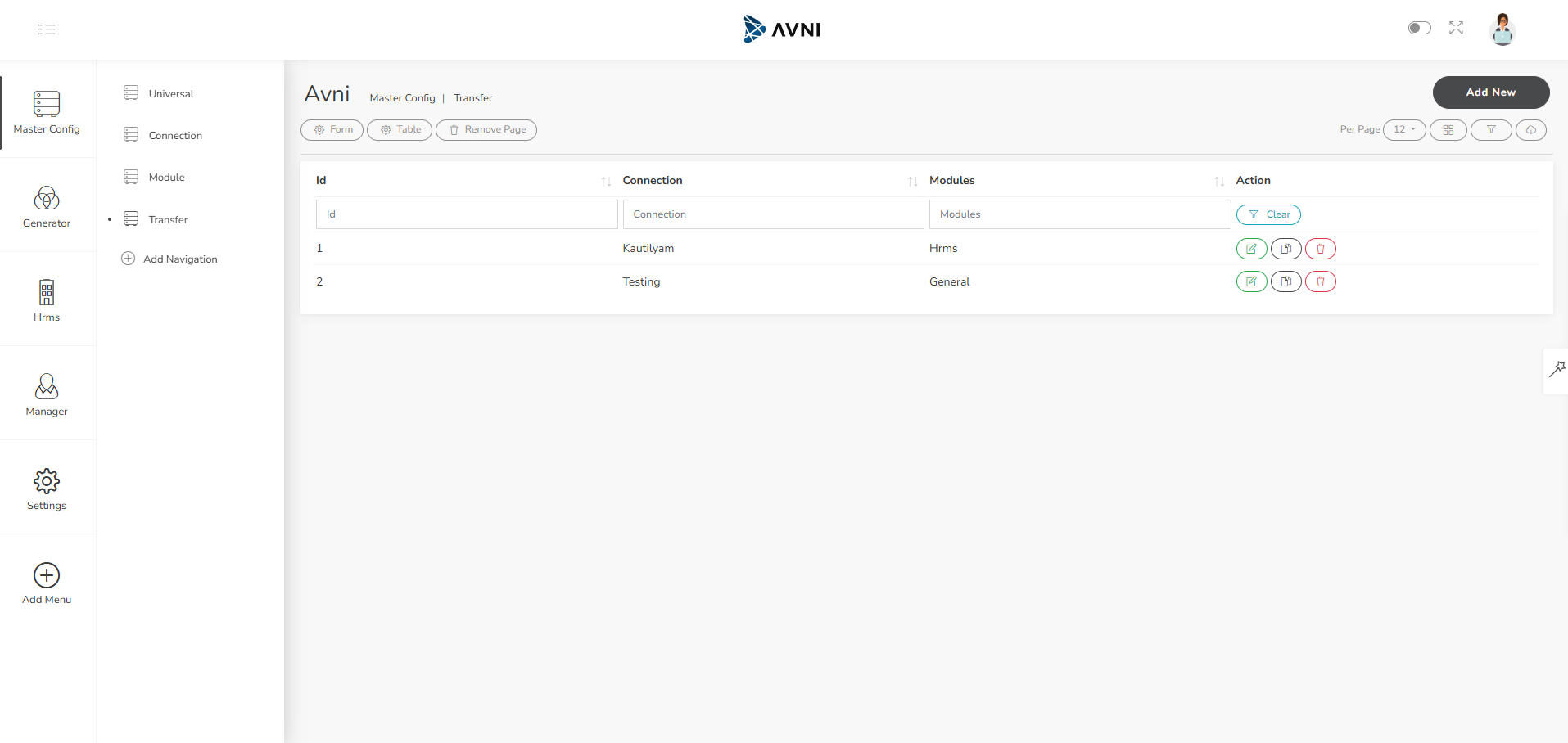1568x743 pixels.
Task: Toggle the Id column sort arrows
Action: coord(606,181)
